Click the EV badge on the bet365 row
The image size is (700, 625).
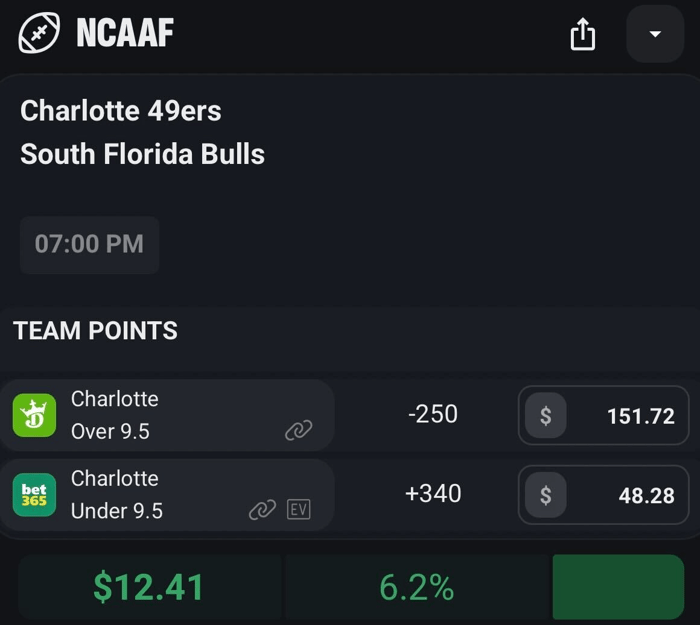[x=298, y=510]
